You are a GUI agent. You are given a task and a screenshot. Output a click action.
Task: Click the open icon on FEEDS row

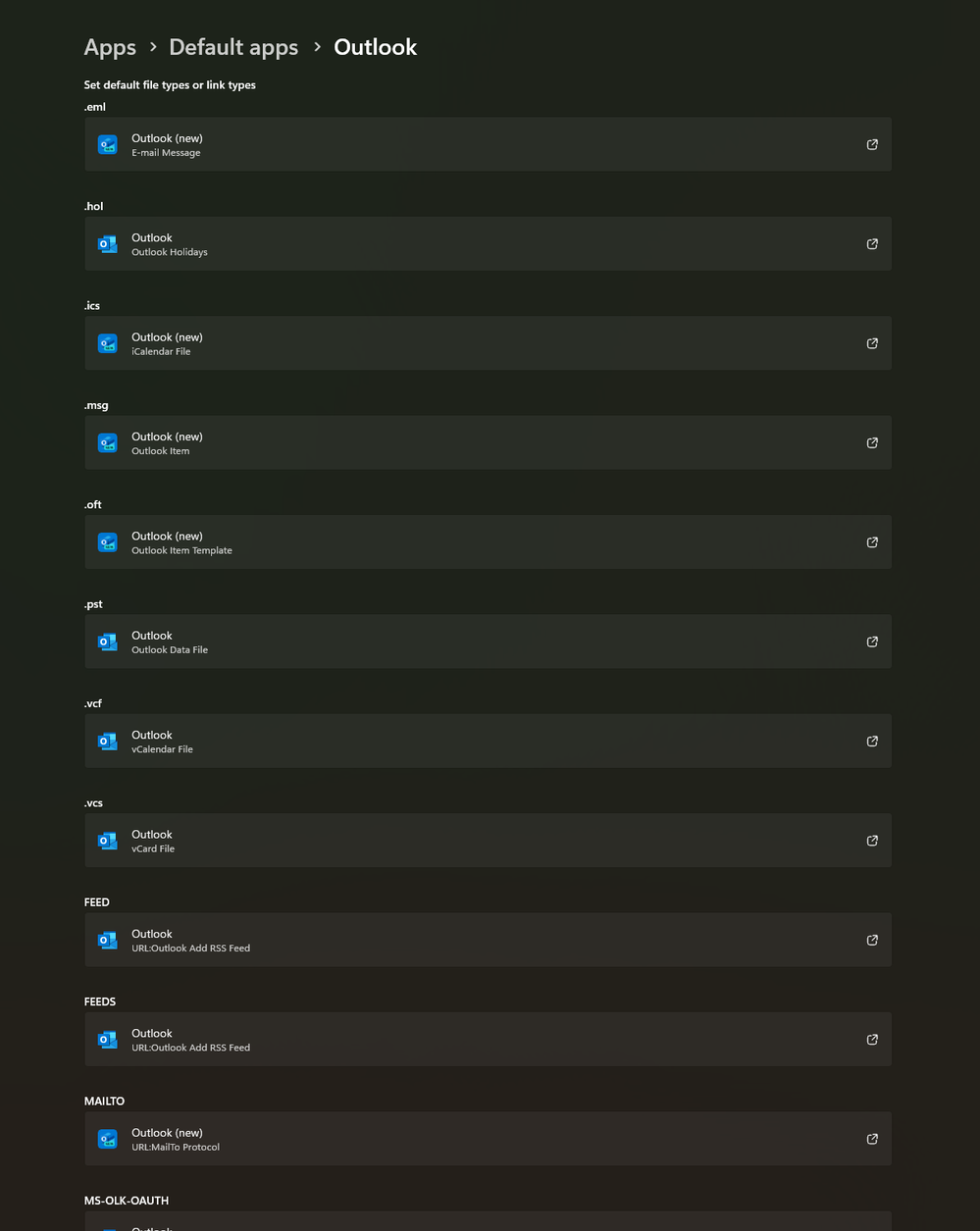tap(872, 1040)
